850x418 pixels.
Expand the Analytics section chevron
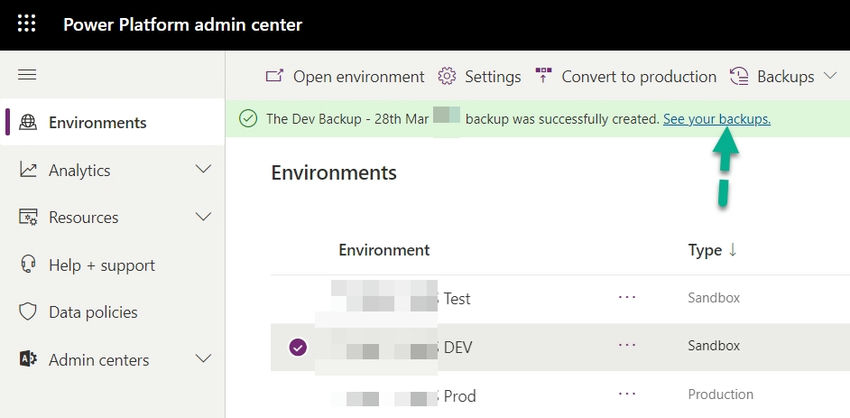[x=204, y=170]
